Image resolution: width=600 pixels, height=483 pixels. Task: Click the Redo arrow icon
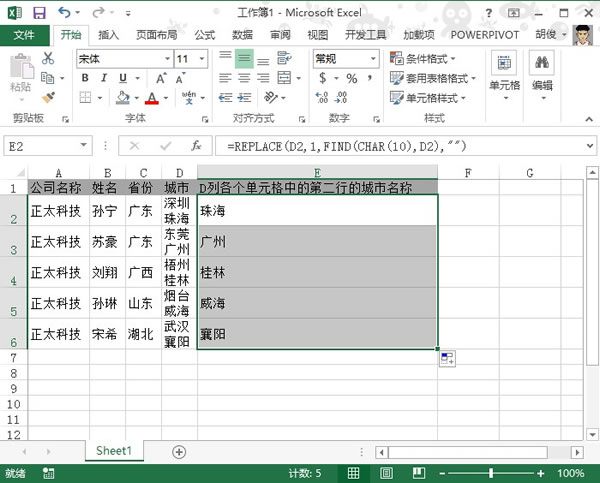point(98,13)
